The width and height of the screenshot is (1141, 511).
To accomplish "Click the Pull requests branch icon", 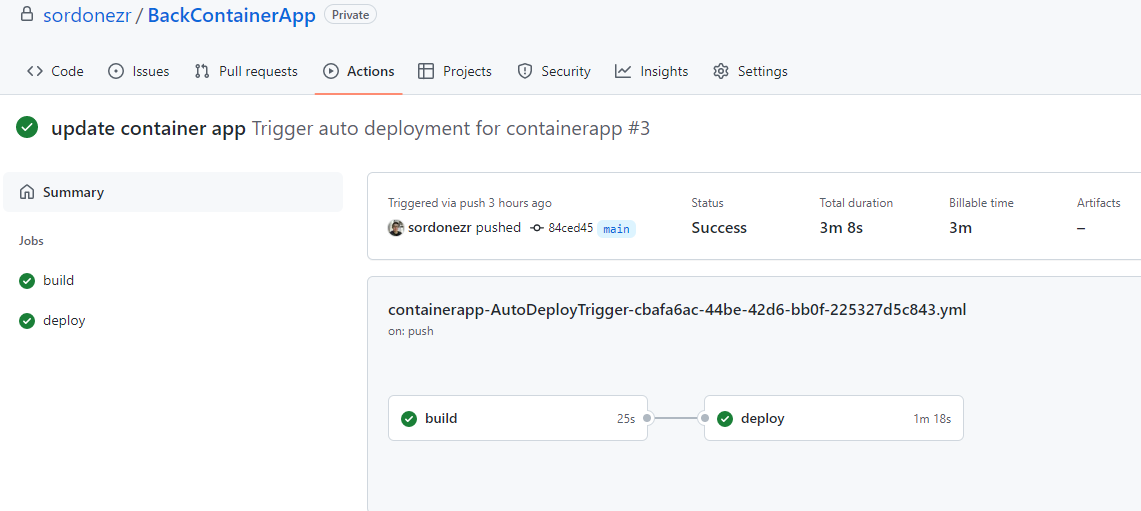I will (202, 71).
